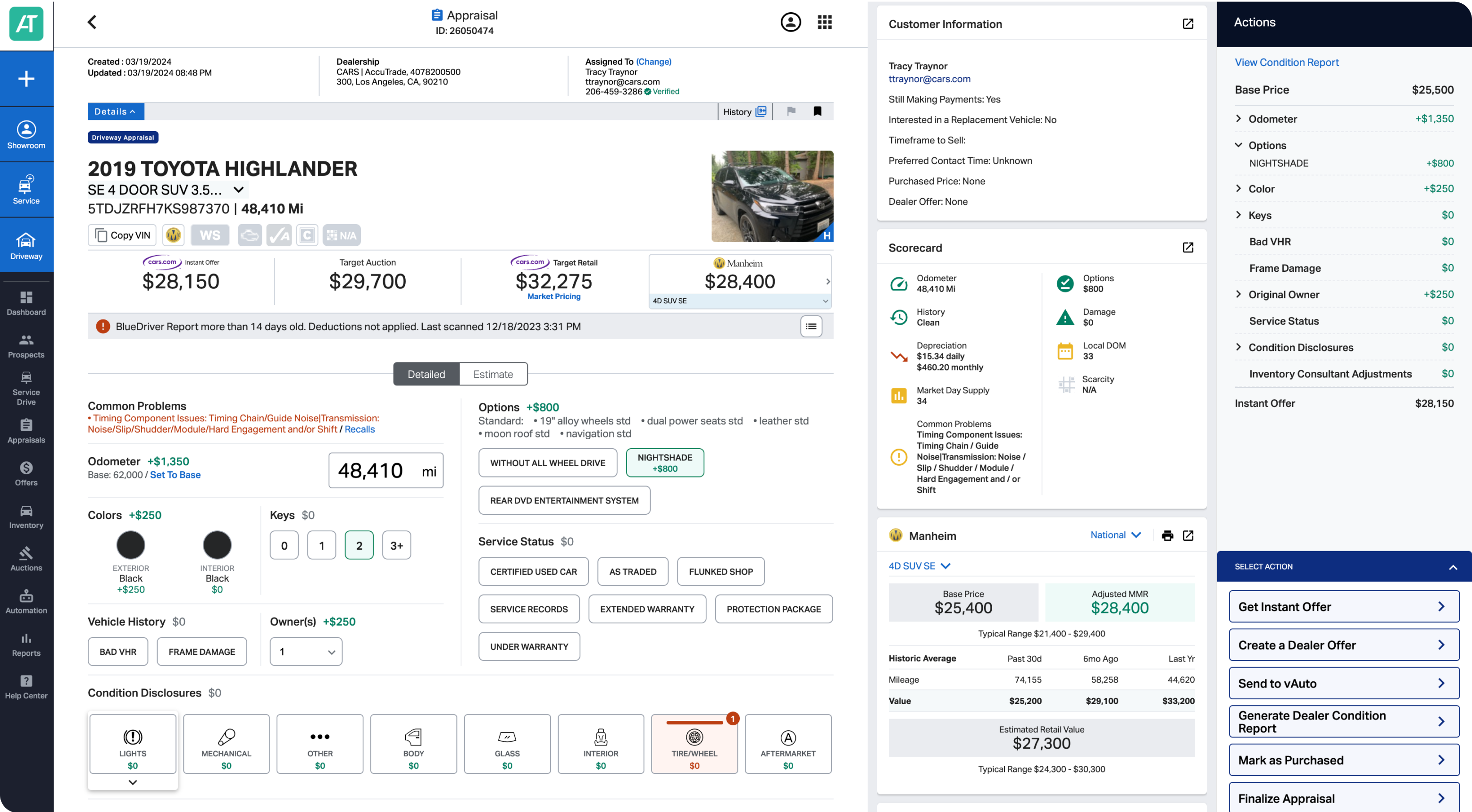Print the Manheim report
1472x812 pixels.
coord(1167,536)
